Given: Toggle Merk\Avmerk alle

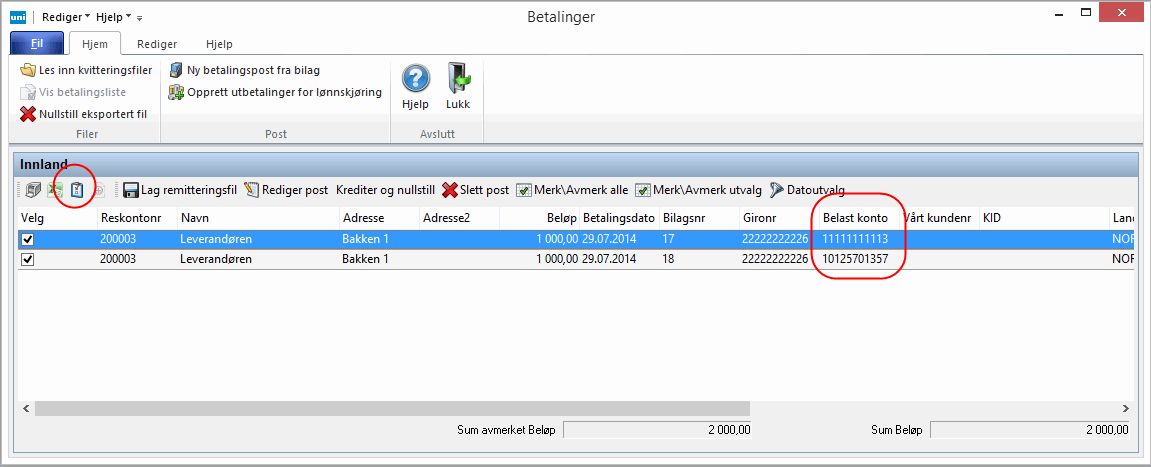Looking at the screenshot, I should 572,189.
